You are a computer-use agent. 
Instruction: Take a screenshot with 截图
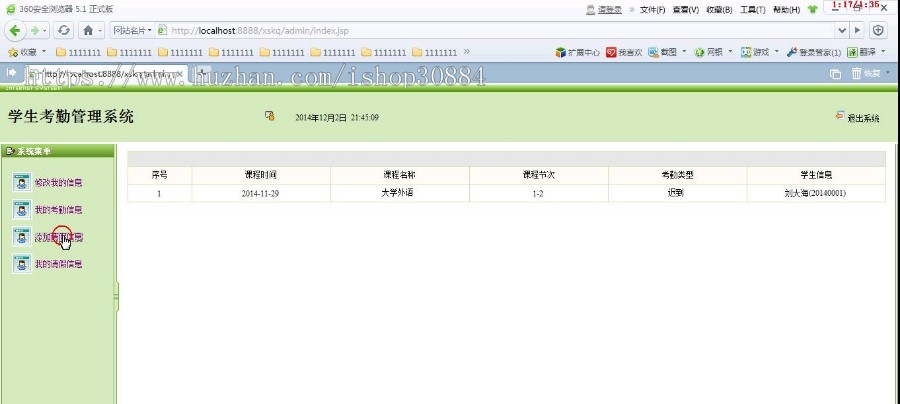[x=663, y=52]
